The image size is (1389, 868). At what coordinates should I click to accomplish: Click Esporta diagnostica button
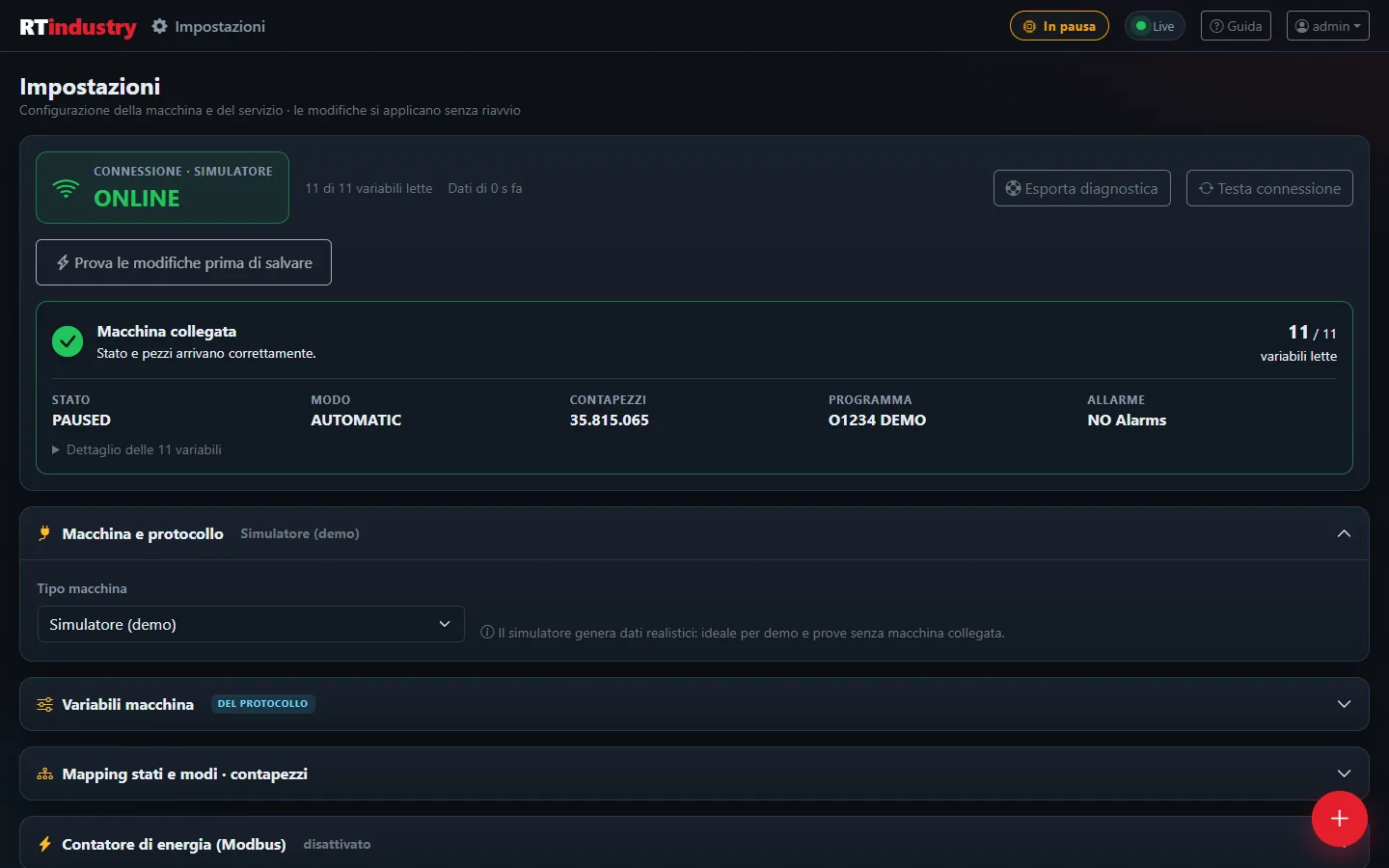click(1082, 188)
